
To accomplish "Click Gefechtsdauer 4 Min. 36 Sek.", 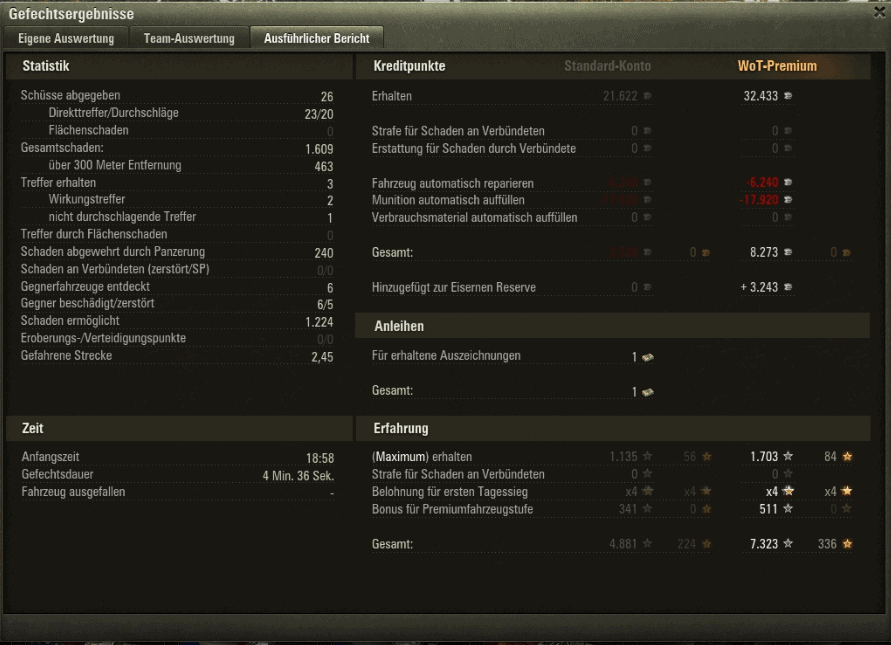I will click(298, 476).
